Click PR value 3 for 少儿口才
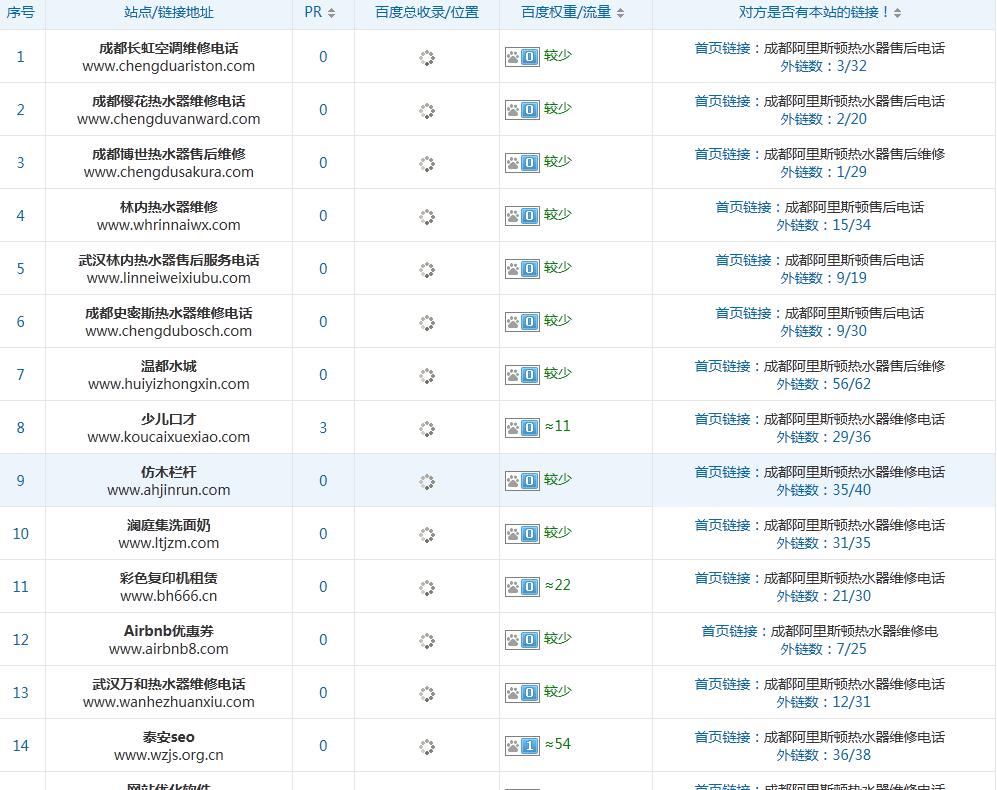Image resolution: width=997 pixels, height=790 pixels. tap(323, 428)
